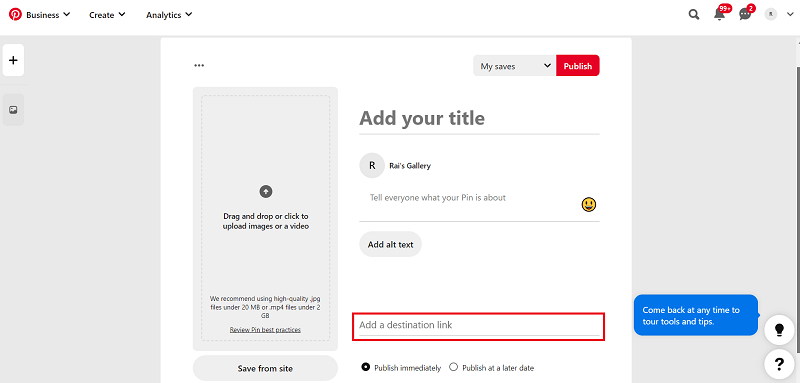Click the profile avatar in top bar

(770, 15)
